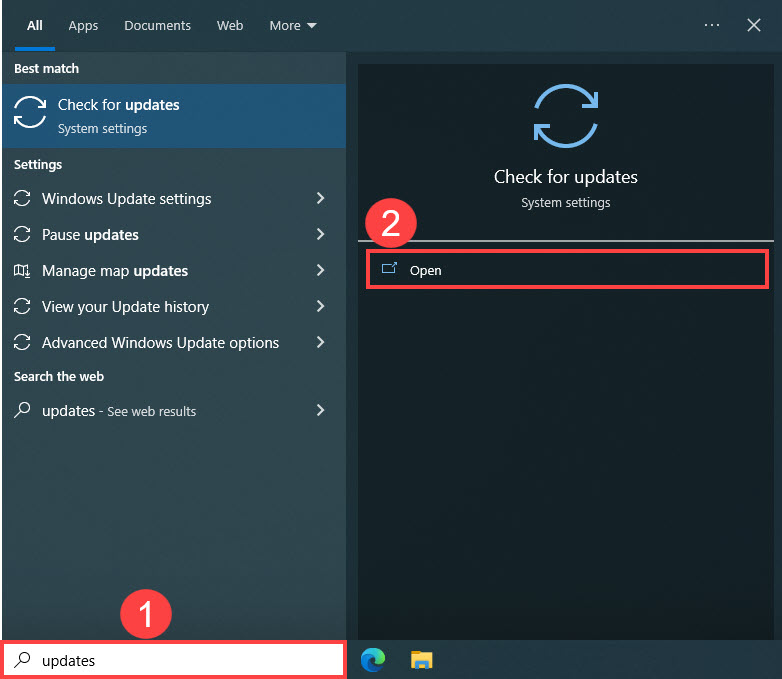Launch Microsoft Edge from the taskbar
Image resolution: width=782 pixels, height=679 pixels.
coord(373,660)
